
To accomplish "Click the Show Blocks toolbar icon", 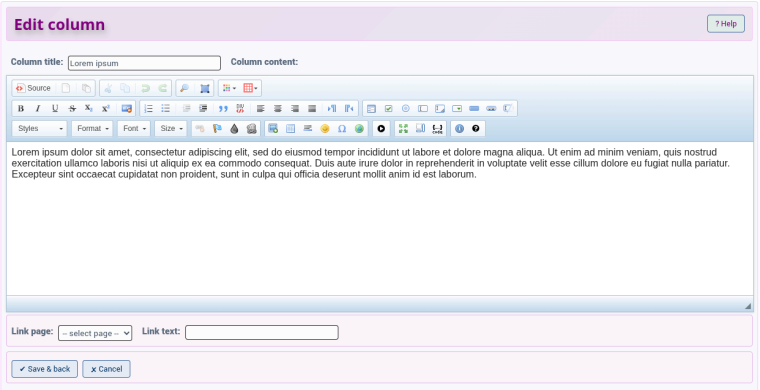I will pyautogui.click(x=420, y=128).
